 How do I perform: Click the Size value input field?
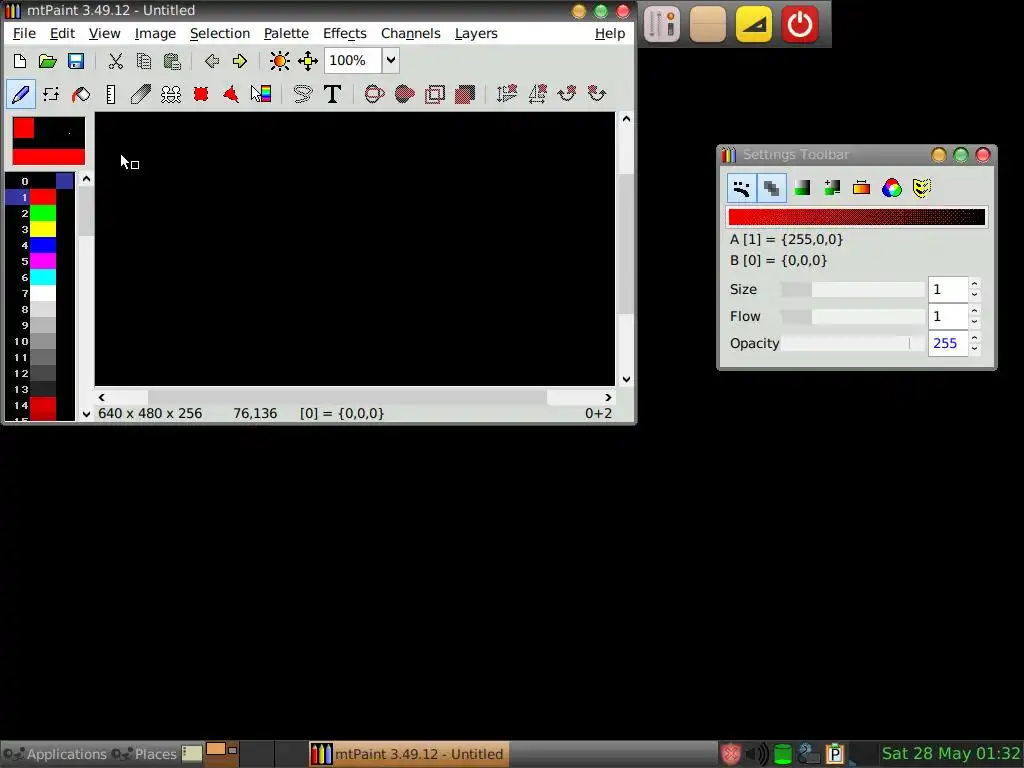coord(948,289)
